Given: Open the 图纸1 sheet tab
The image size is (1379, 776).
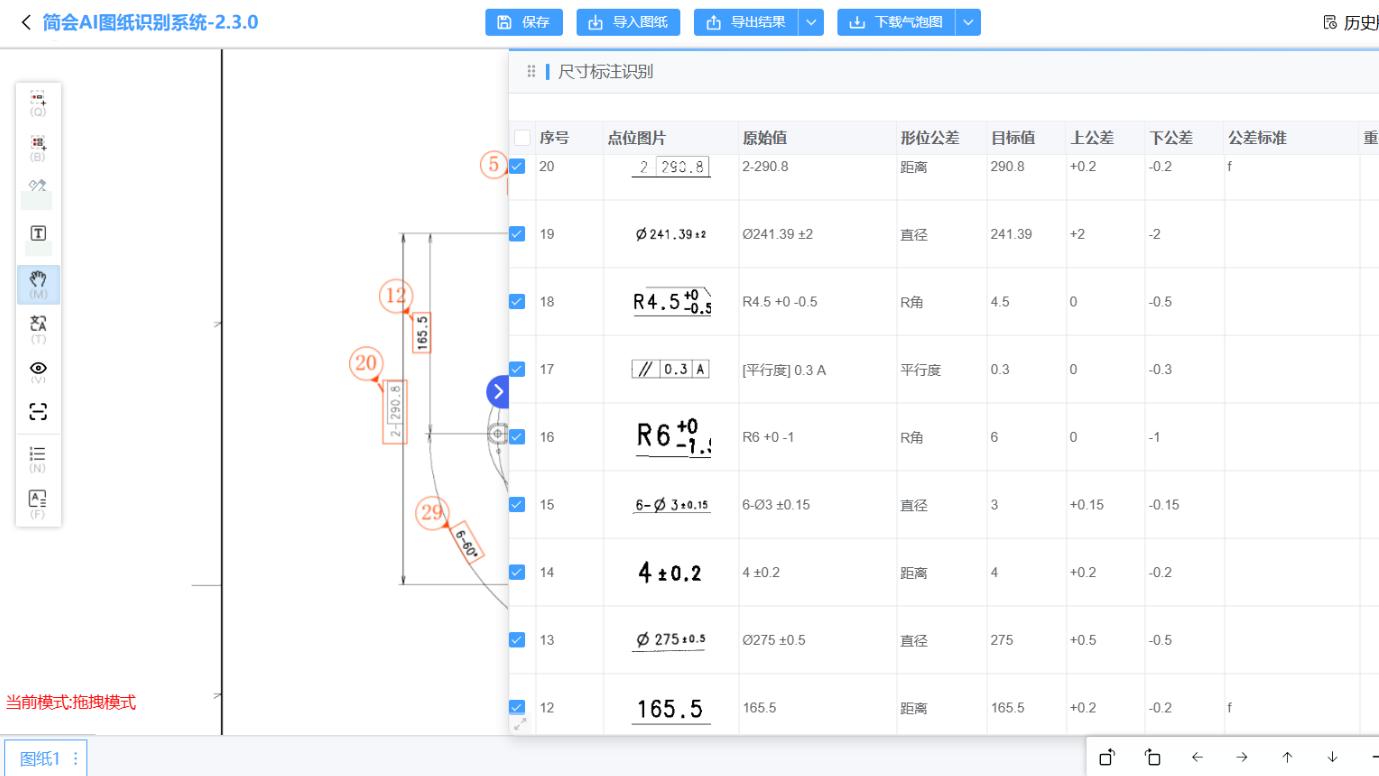Looking at the screenshot, I should (37, 758).
